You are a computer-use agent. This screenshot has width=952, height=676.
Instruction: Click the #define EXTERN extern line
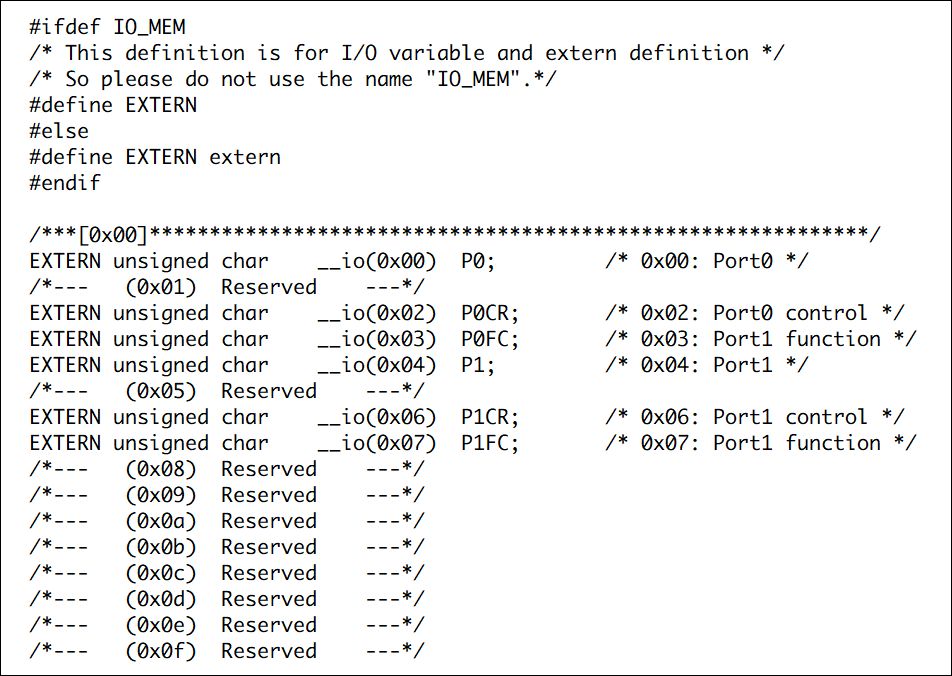tap(155, 157)
